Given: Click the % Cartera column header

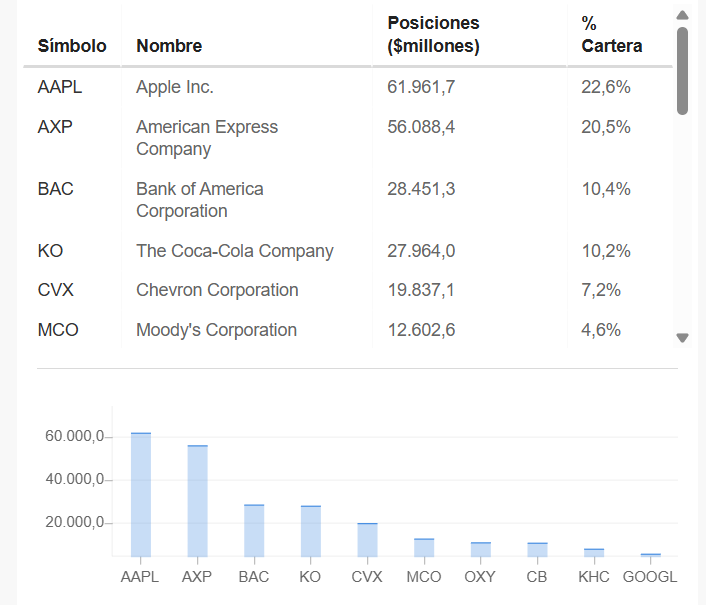Looking at the screenshot, I should point(611,34).
